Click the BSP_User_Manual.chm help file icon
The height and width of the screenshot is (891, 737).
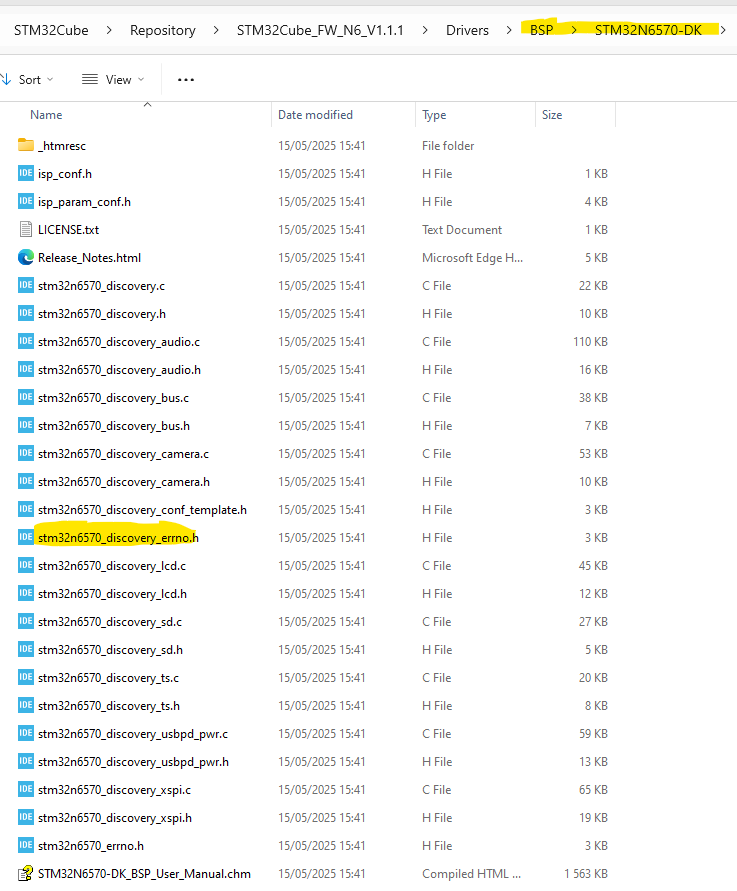pyautogui.click(x=26, y=873)
